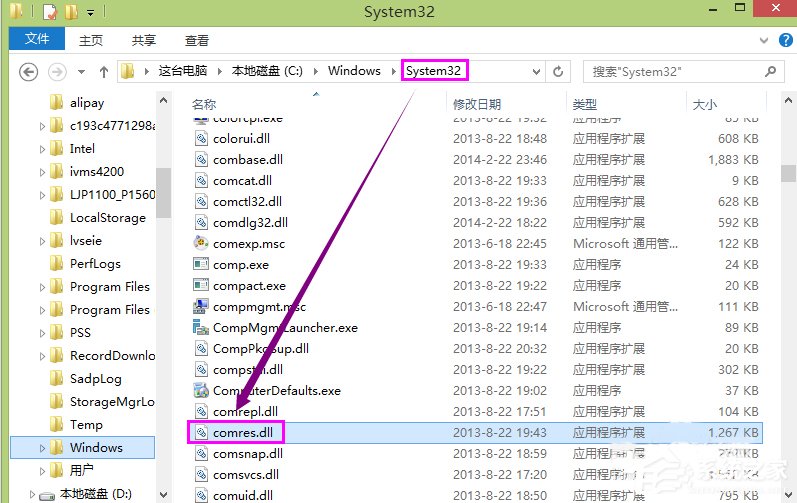Viewport: 797px width, 503px height.
Task: Go back with the Back arrow button
Action: 28,72
